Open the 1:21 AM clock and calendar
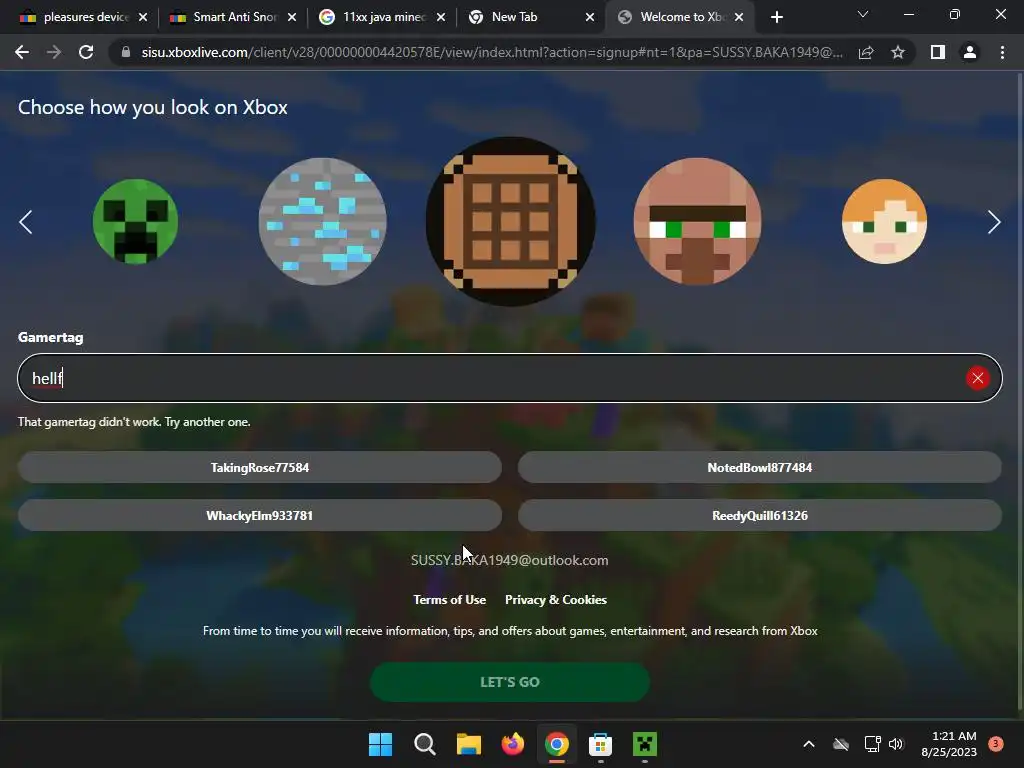1024x768 pixels. [949, 744]
